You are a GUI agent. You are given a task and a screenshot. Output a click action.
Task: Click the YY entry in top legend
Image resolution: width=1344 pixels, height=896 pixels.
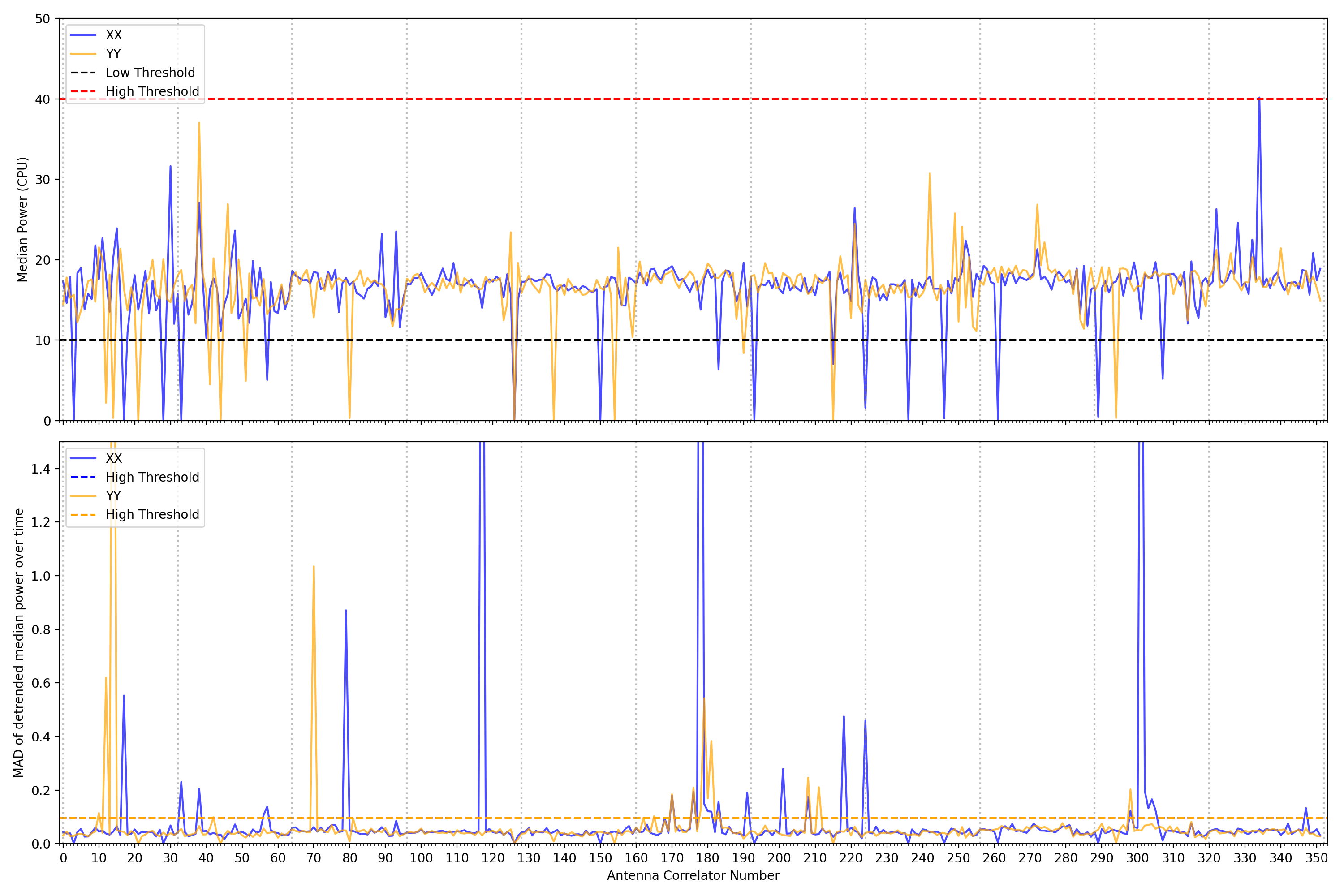pos(113,54)
